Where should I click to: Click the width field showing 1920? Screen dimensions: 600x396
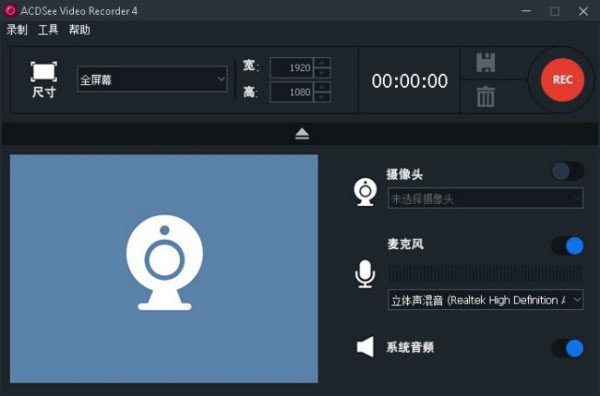click(x=292, y=68)
